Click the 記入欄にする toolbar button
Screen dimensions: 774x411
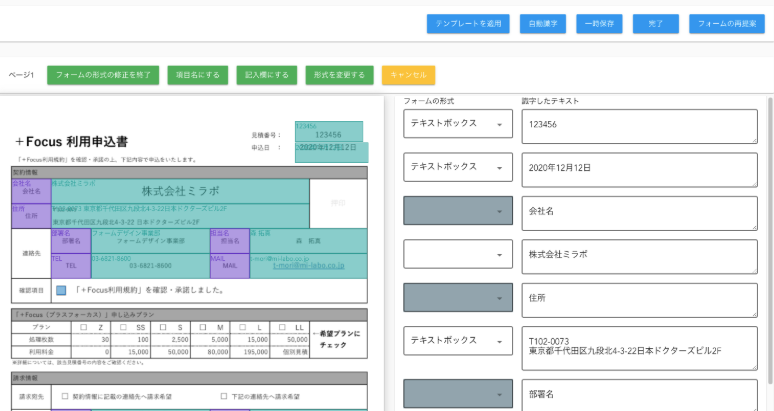click(267, 75)
